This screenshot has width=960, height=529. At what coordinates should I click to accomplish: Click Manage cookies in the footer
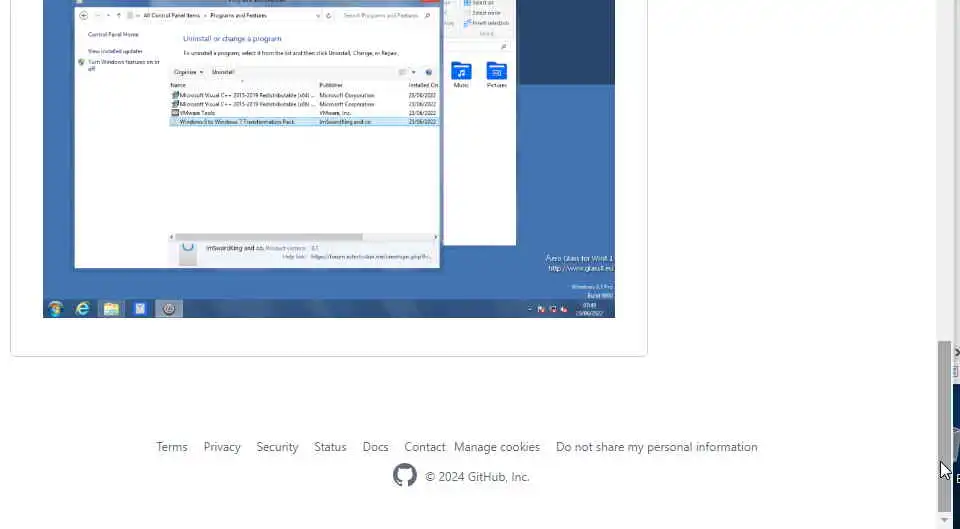point(497,447)
